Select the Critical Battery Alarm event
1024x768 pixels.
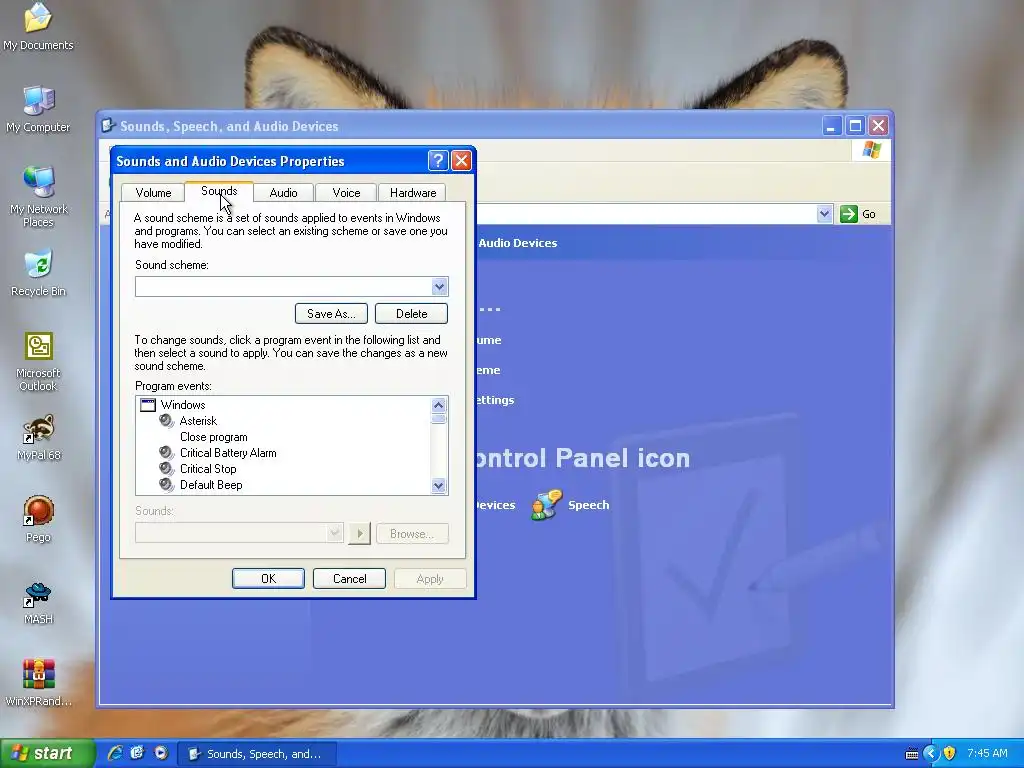228,453
